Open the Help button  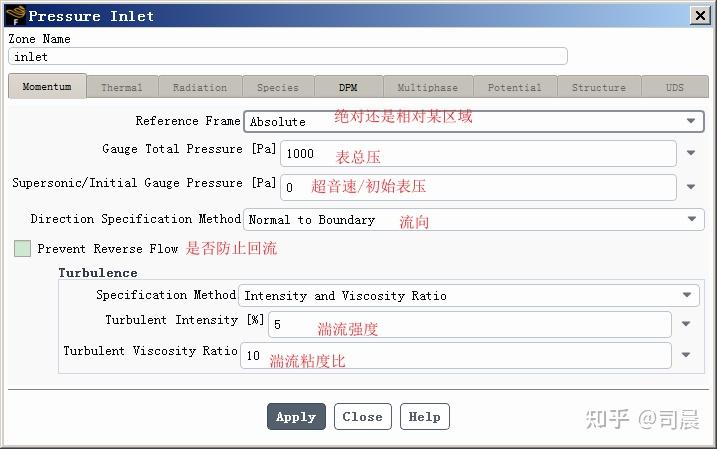425,417
